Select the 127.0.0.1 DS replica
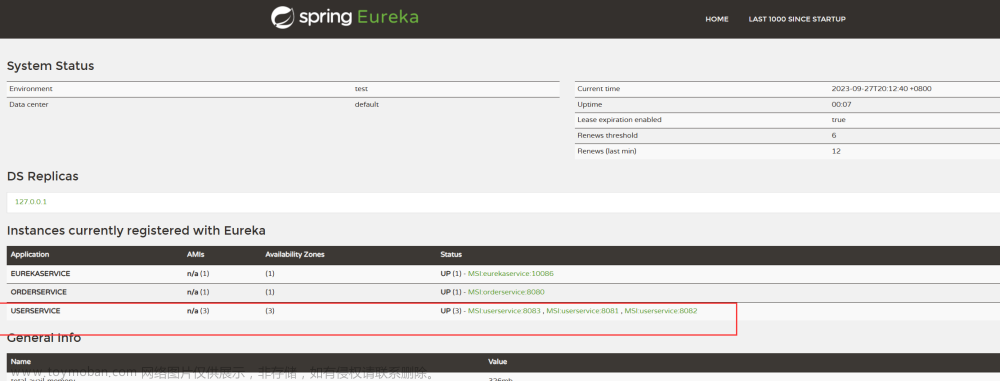Viewport: 1000px width, 381px height. click(31, 202)
